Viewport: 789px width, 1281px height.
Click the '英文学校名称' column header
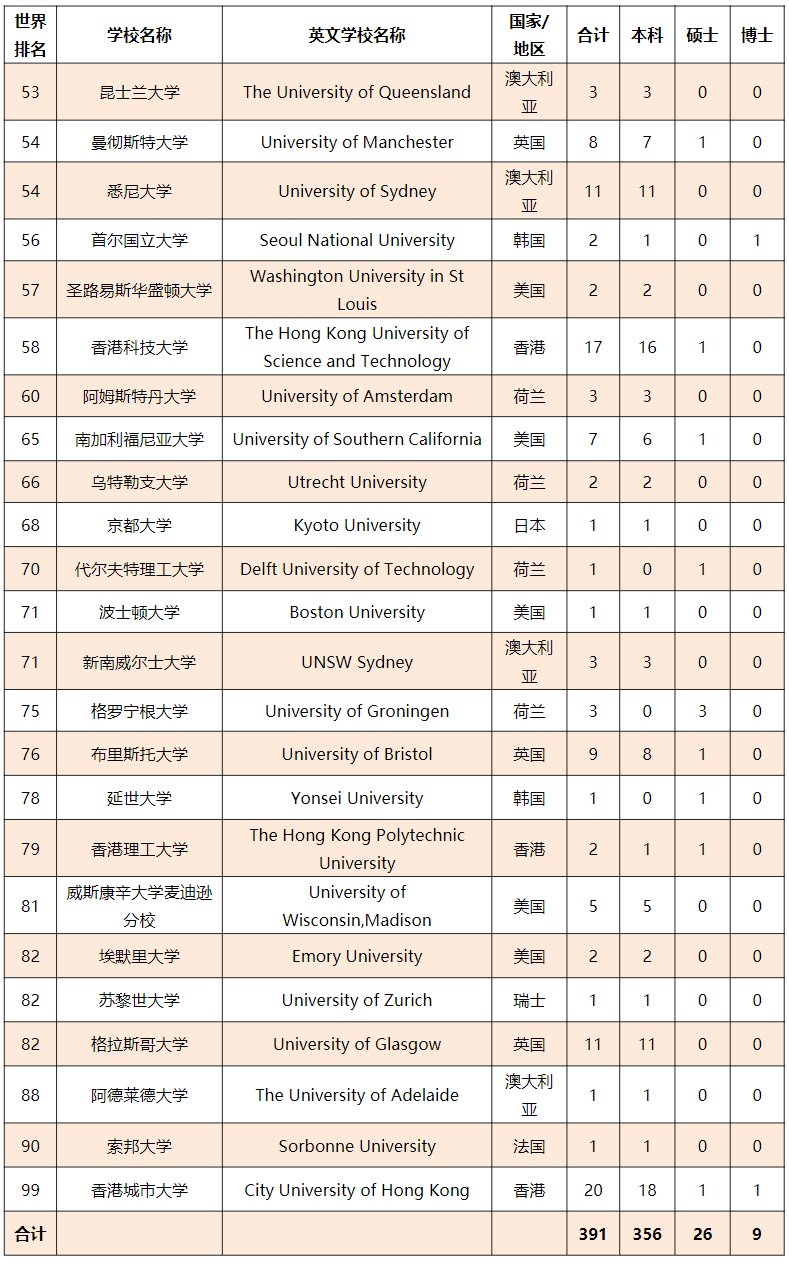[x=357, y=35]
